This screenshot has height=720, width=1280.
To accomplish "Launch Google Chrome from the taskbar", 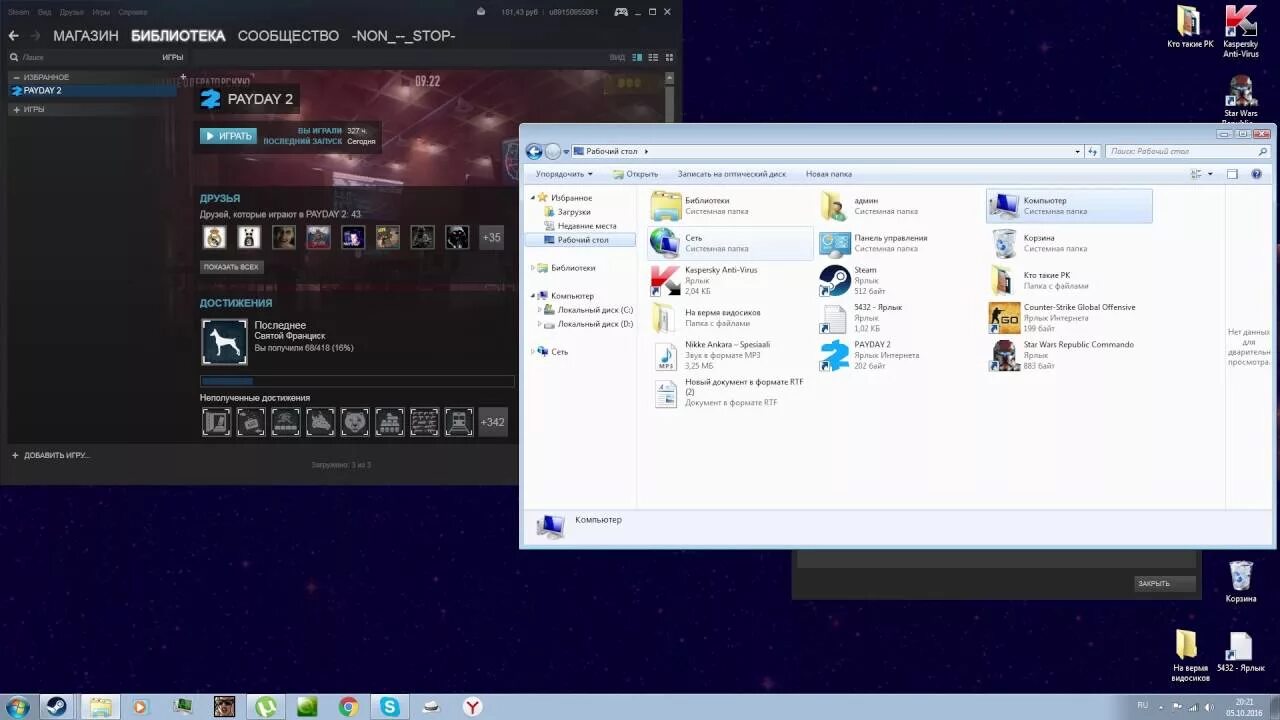I will 348,707.
